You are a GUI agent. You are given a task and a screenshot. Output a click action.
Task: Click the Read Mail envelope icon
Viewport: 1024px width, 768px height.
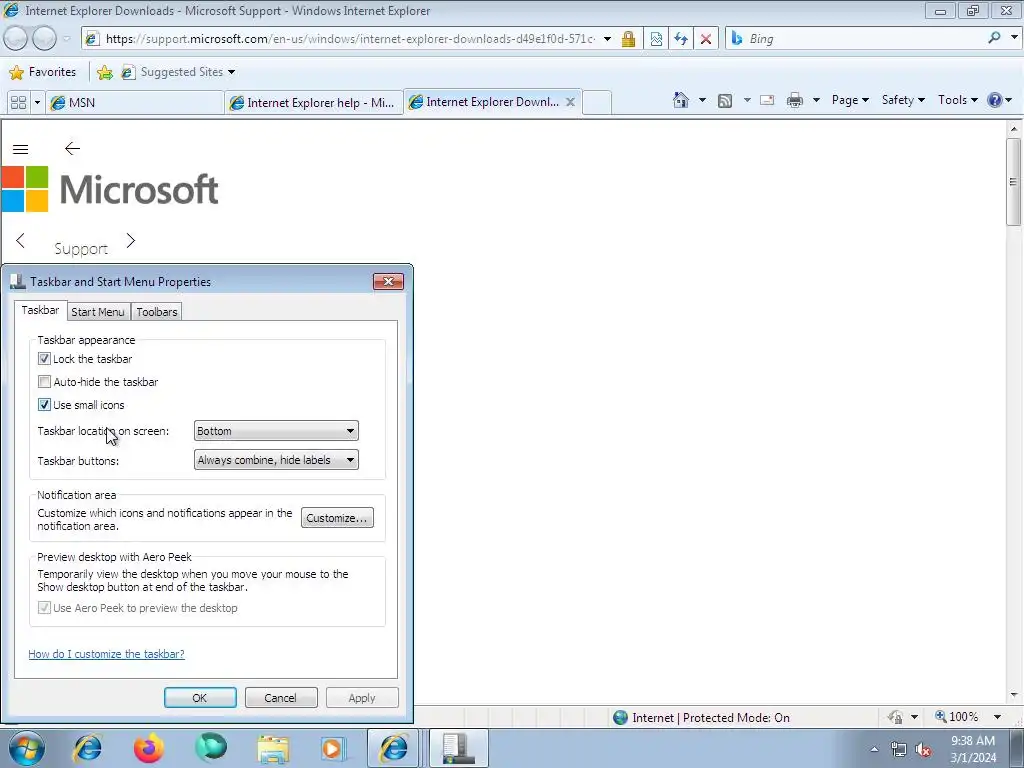(x=767, y=101)
